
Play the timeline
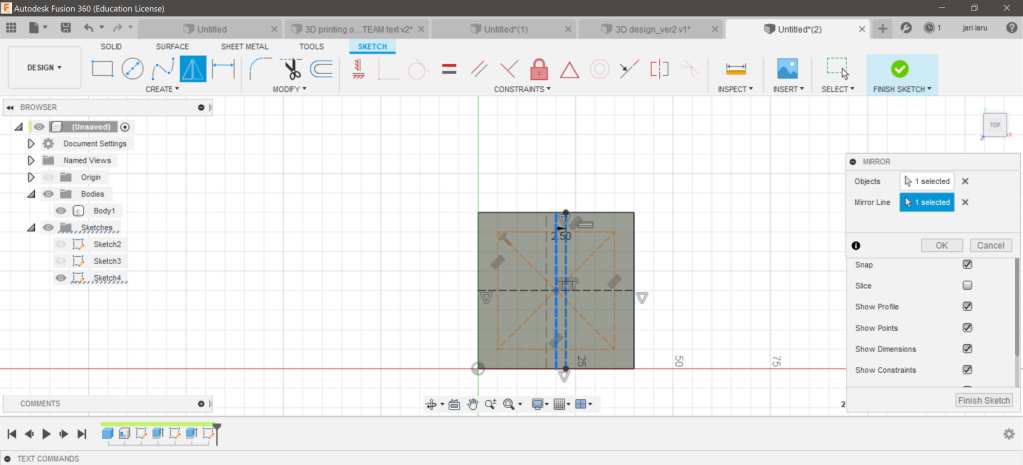click(x=46, y=434)
